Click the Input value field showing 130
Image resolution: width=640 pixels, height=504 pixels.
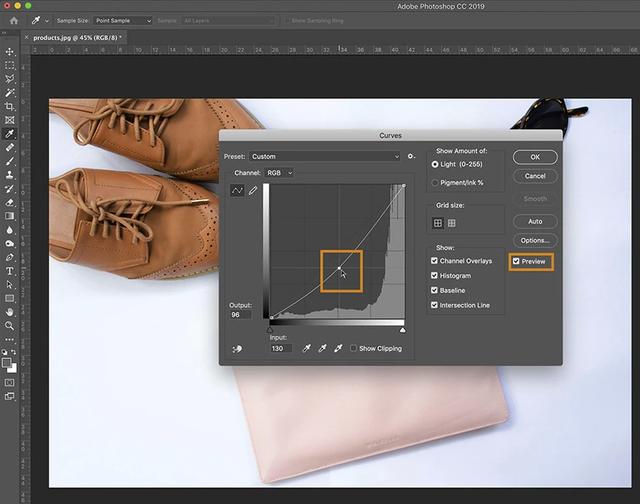coord(281,349)
